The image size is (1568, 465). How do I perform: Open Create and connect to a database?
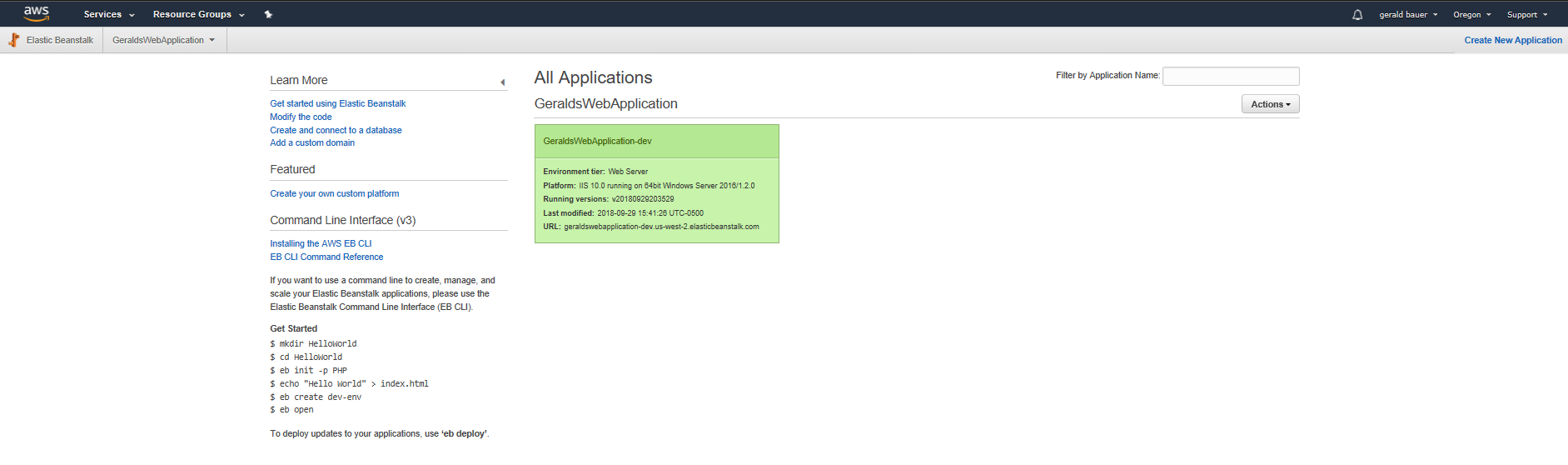click(x=336, y=130)
